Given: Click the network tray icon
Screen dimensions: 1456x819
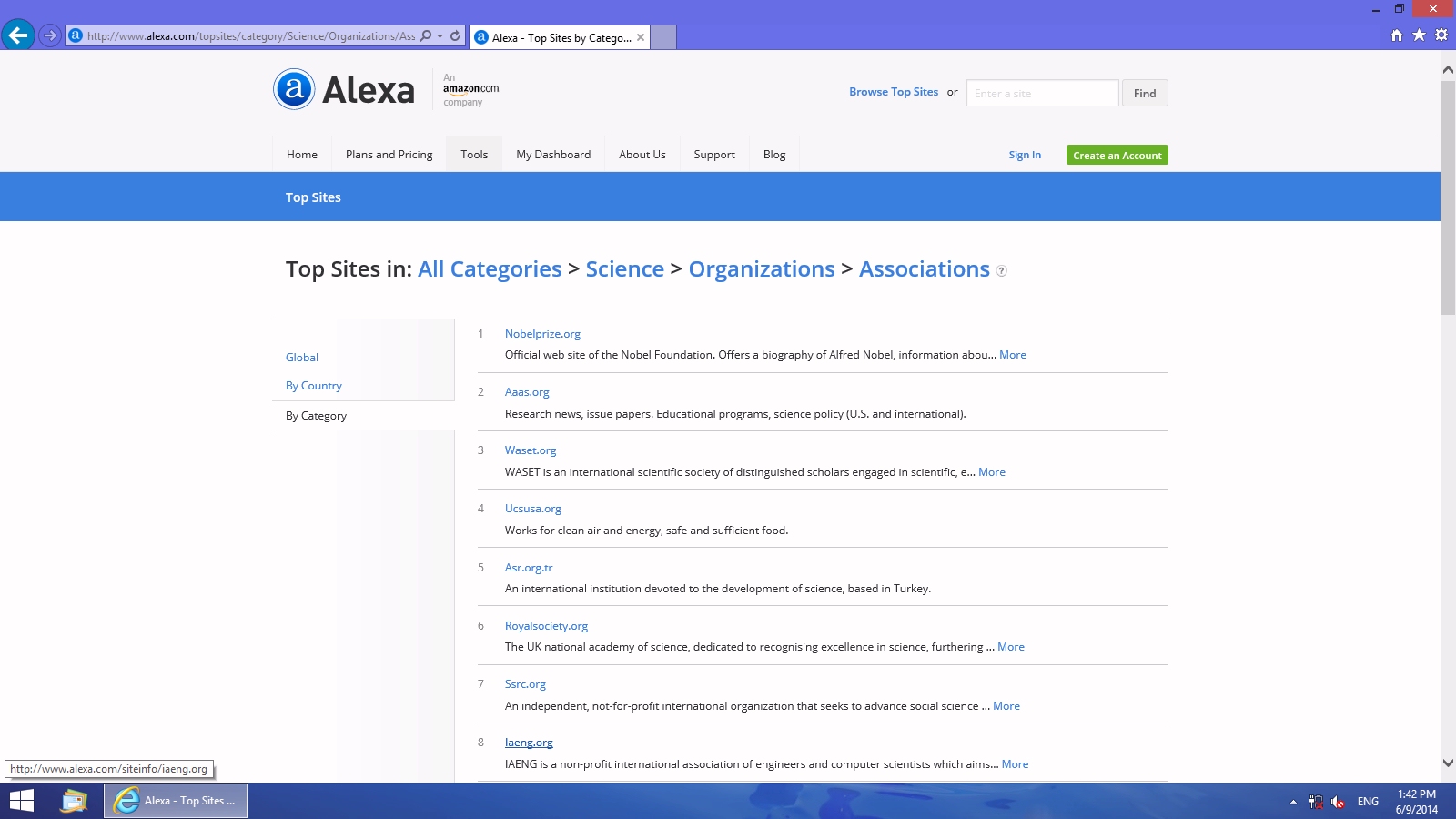Looking at the screenshot, I should pos(1316,802).
